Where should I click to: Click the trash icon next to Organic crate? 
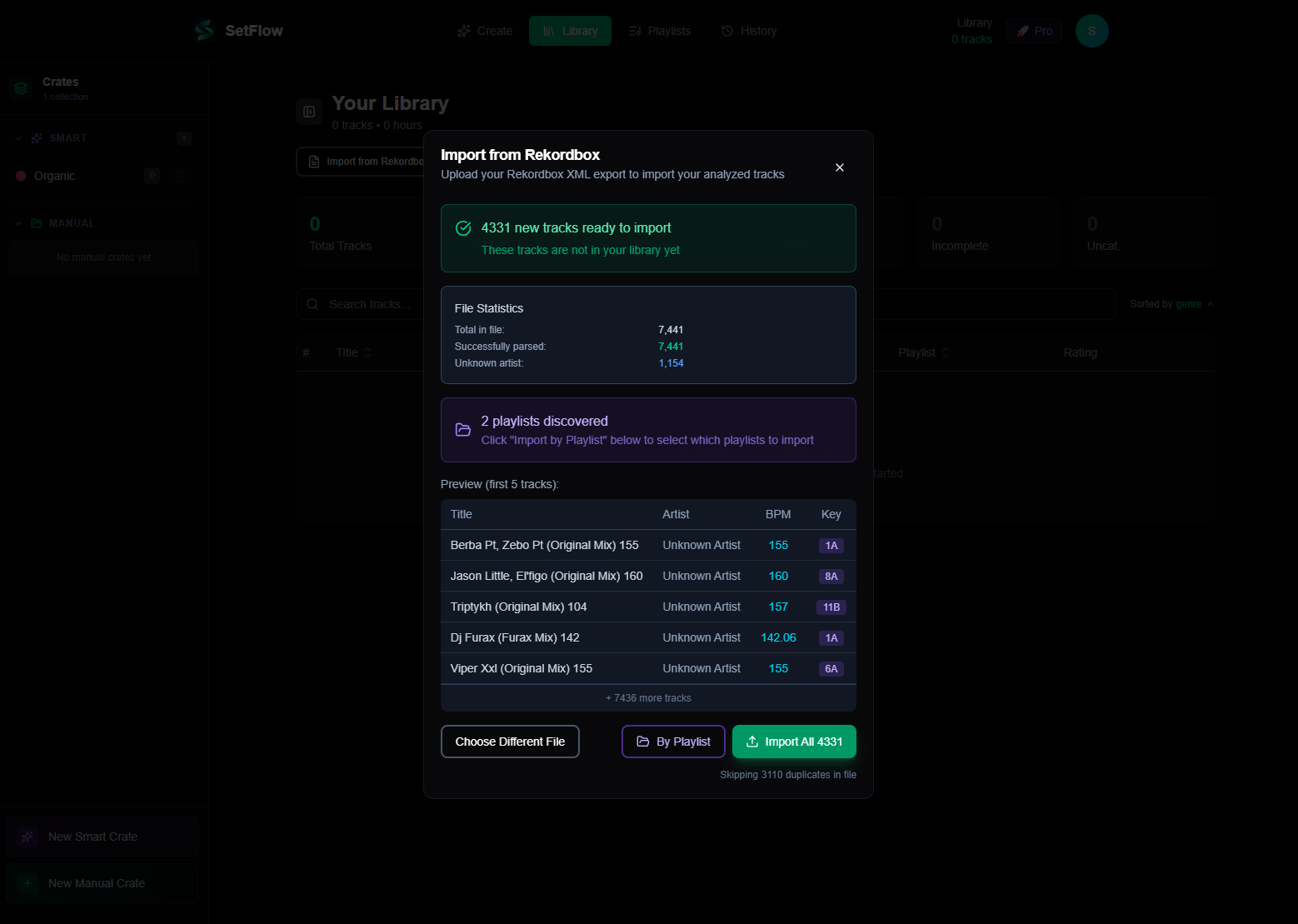pyautogui.click(x=180, y=176)
